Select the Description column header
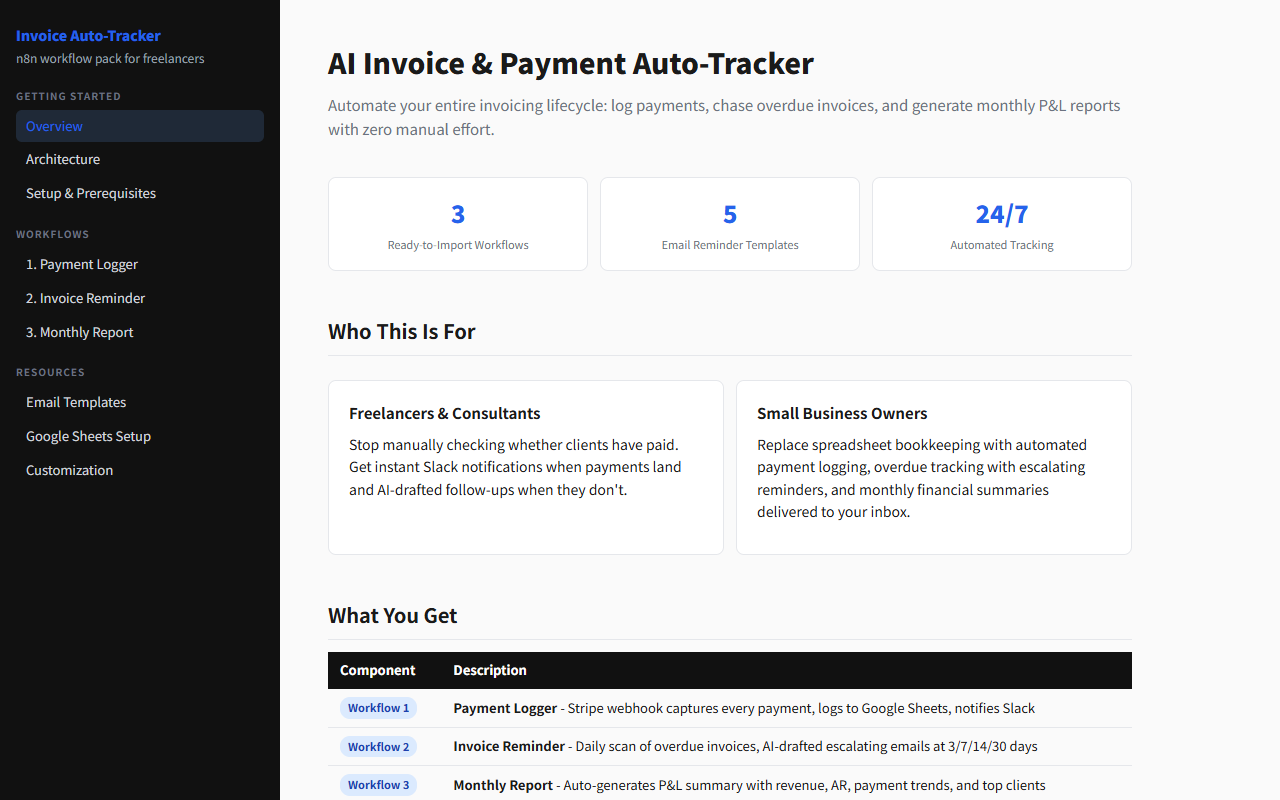The width and height of the screenshot is (1280, 800). pyautogui.click(x=490, y=670)
